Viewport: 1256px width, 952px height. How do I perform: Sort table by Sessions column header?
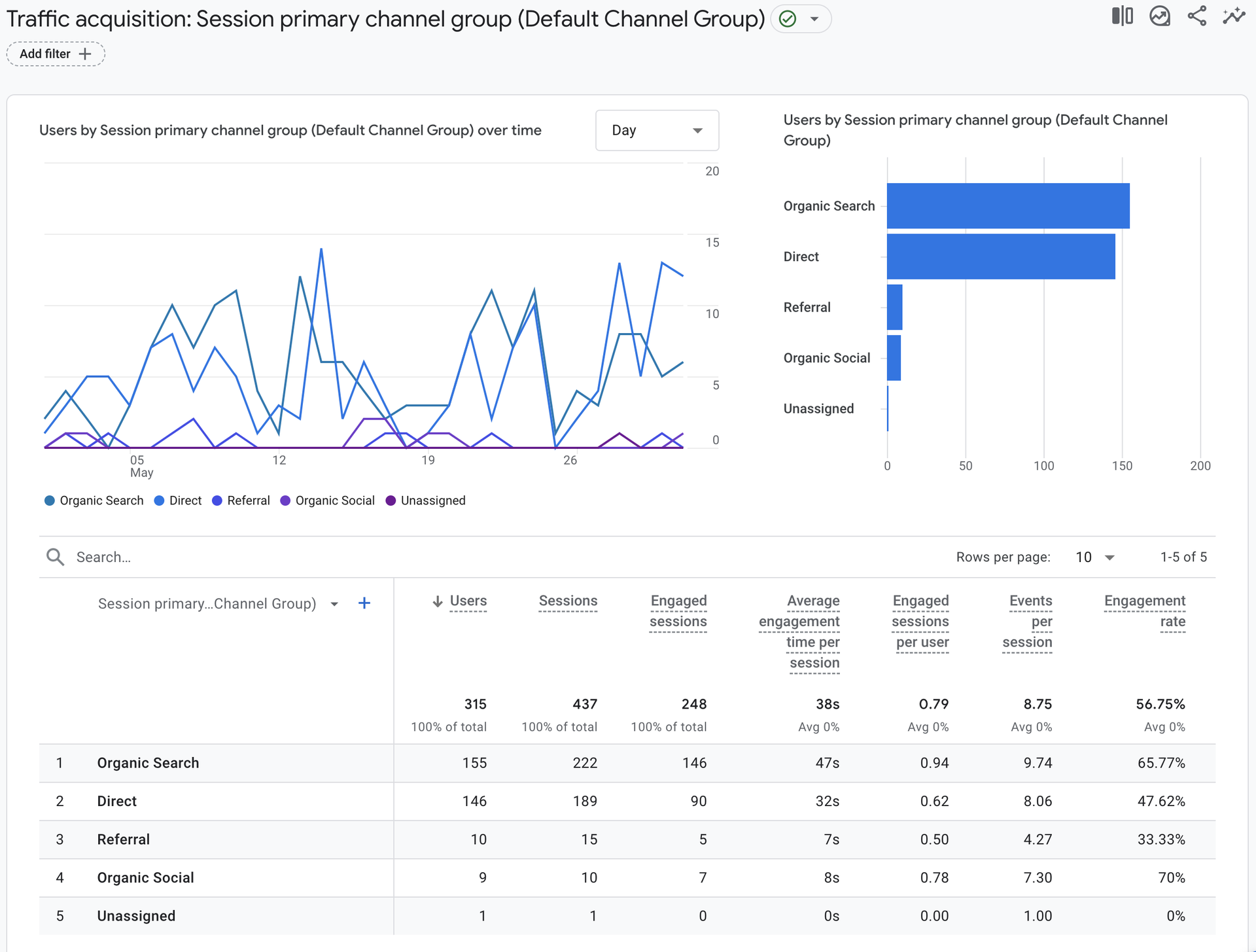(568, 601)
